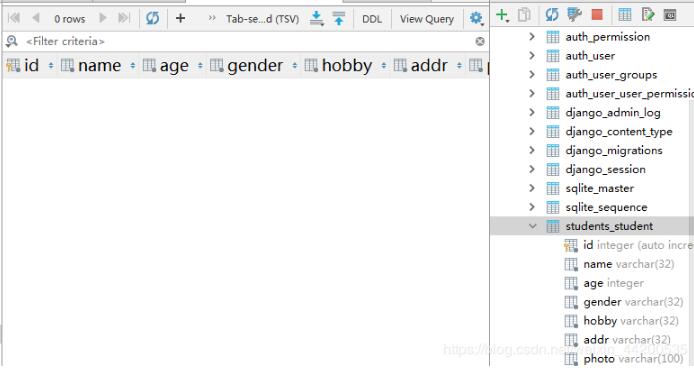The image size is (694, 368).
Task: Open Tab-separated (TSV) export format dropdown
Action: (x=262, y=19)
